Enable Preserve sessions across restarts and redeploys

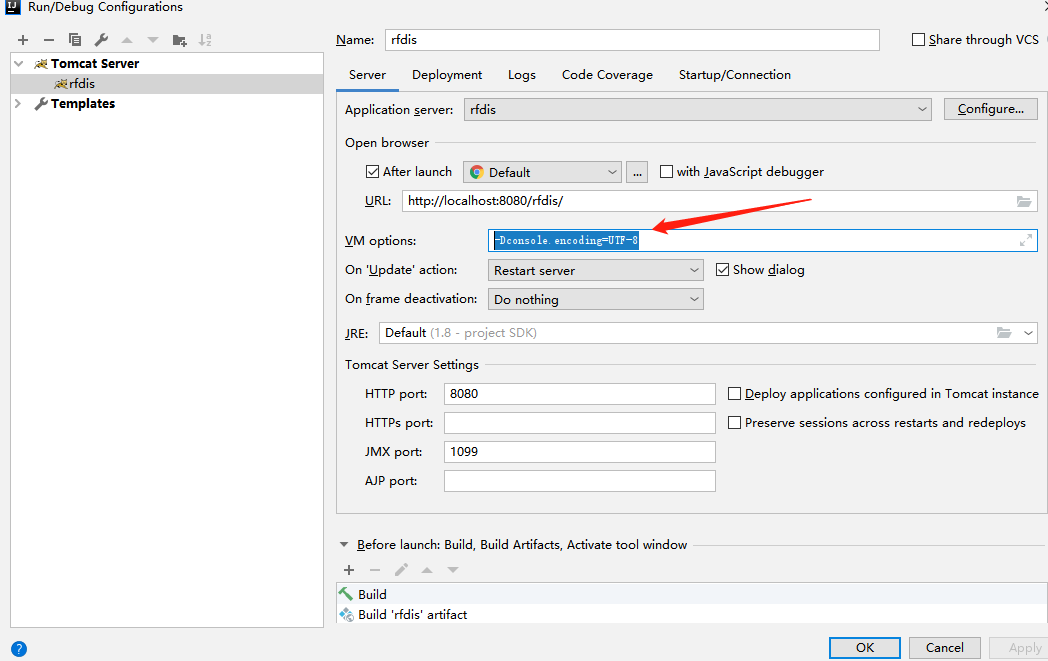[734, 422]
